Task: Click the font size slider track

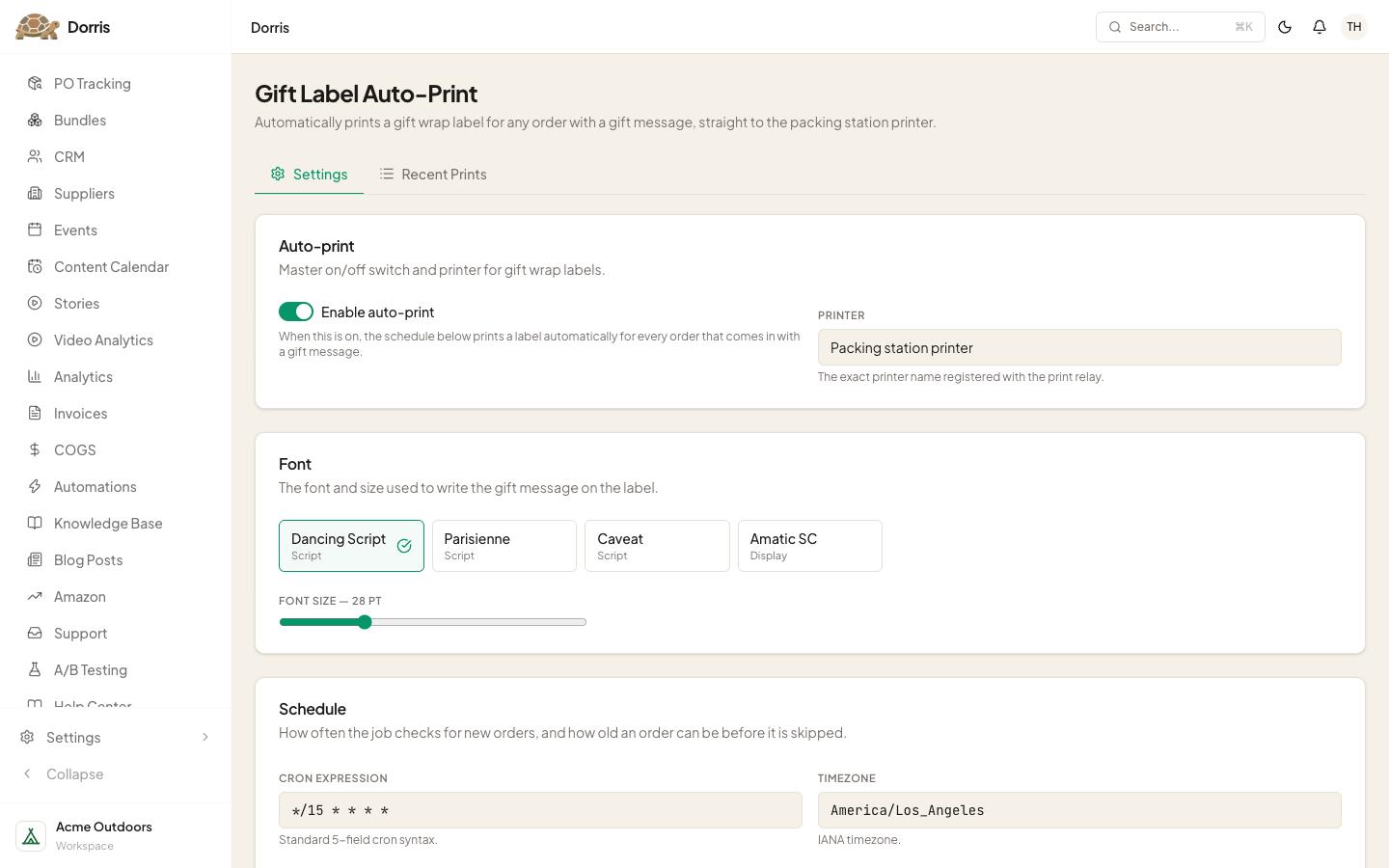Action: pos(433,622)
